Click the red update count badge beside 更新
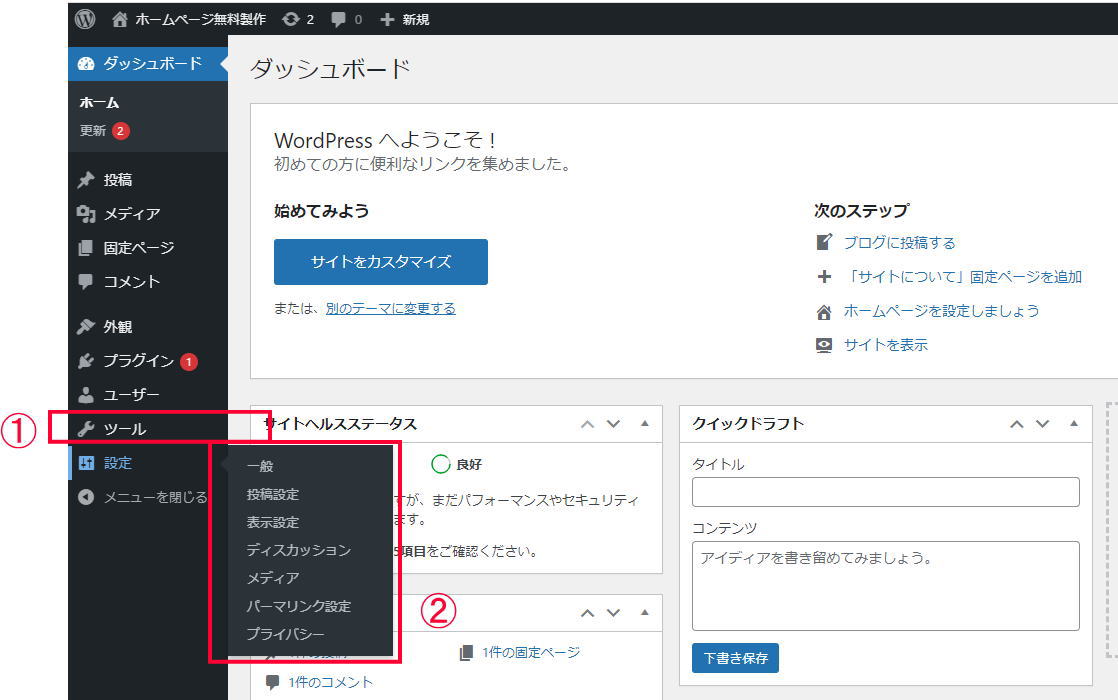The height and width of the screenshot is (700, 1118). coord(120,131)
